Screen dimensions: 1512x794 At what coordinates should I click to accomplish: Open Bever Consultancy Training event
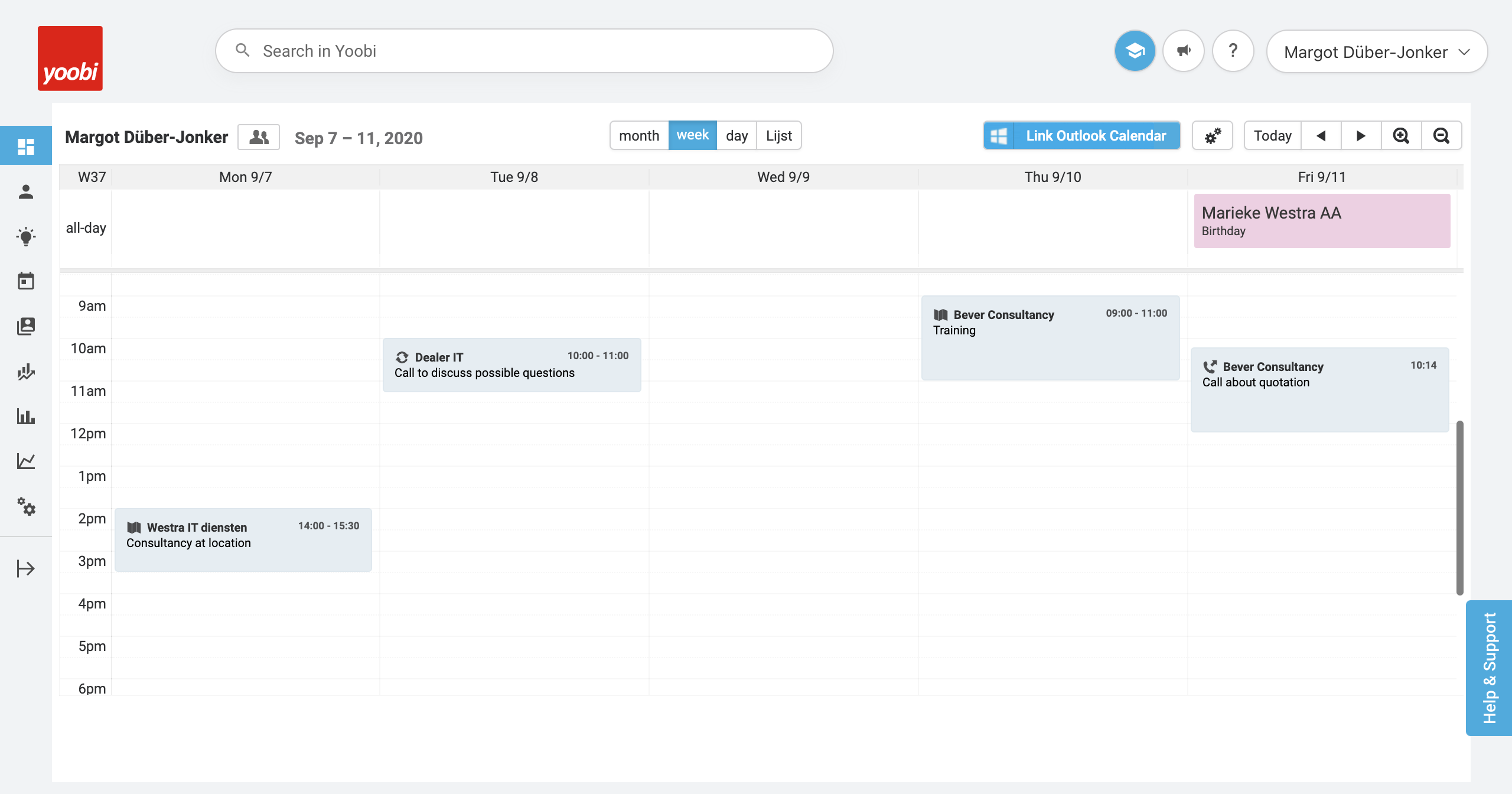(x=1051, y=338)
